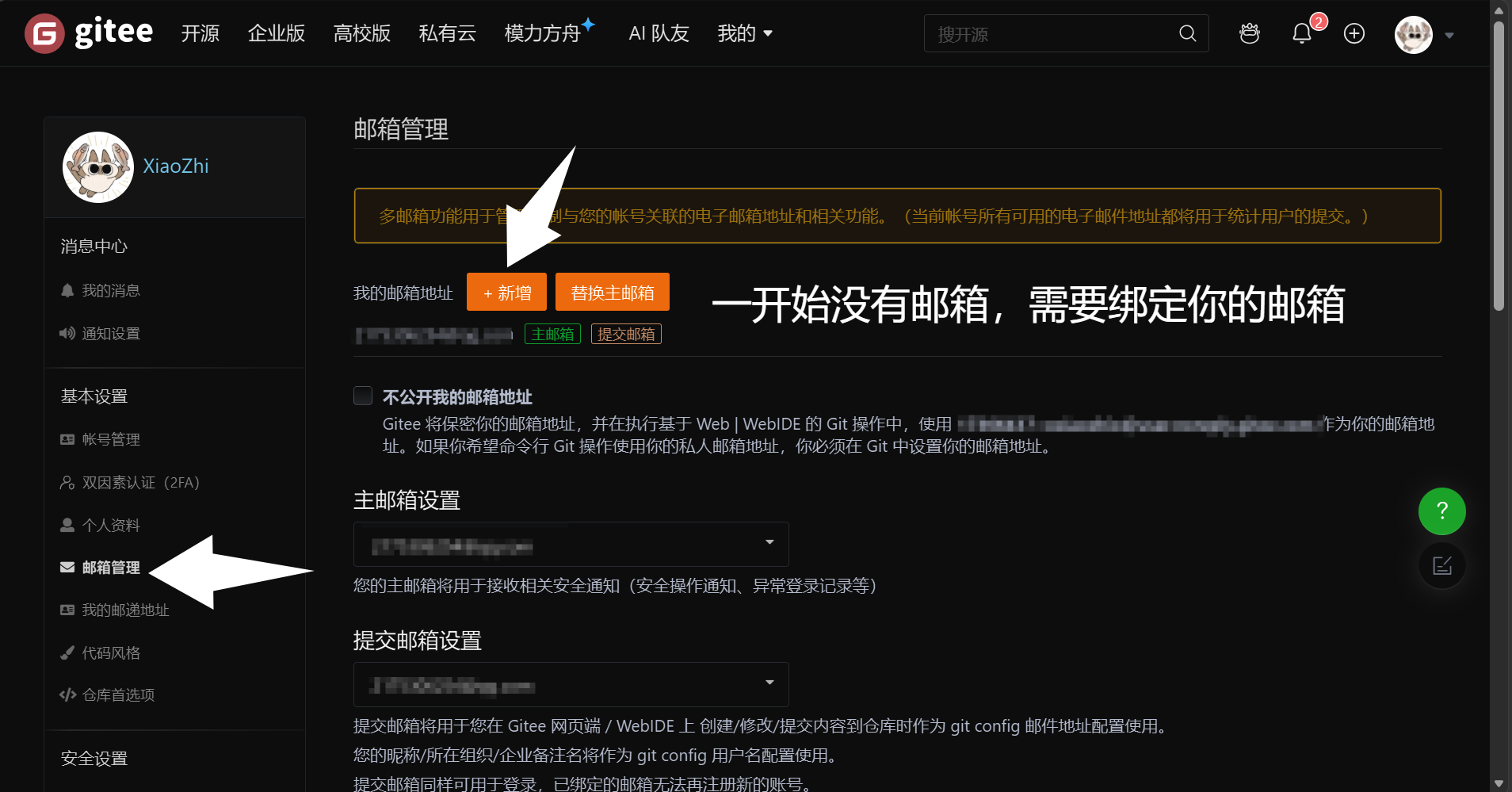Screen dimensions: 1512x792
Task: Open the AI assistant robot icon
Action: 1250,33
